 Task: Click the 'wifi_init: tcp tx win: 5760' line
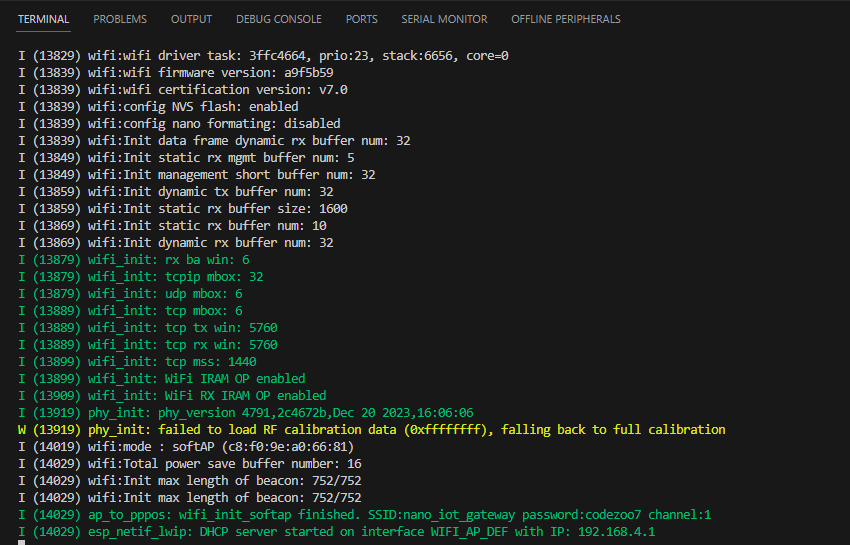pyautogui.click(x=148, y=328)
